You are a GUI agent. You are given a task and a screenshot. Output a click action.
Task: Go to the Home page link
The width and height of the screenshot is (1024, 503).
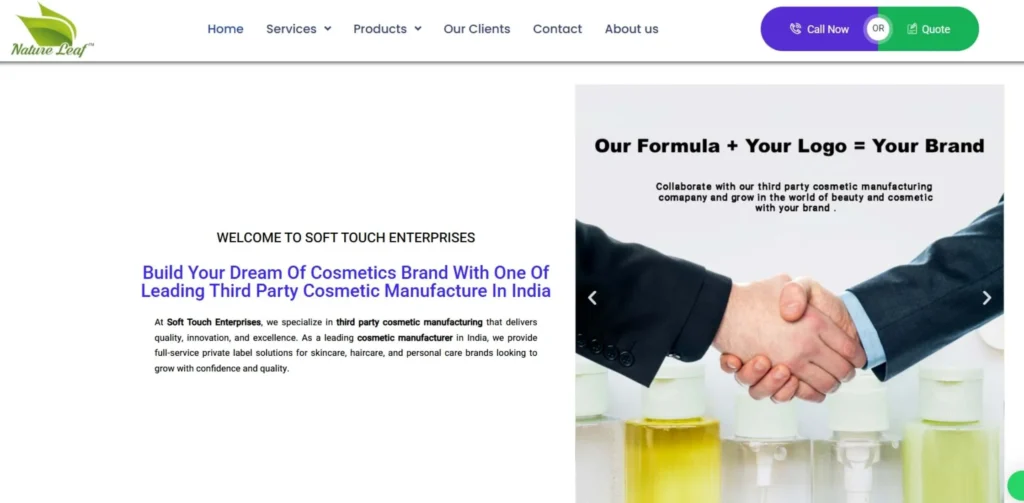pos(225,29)
